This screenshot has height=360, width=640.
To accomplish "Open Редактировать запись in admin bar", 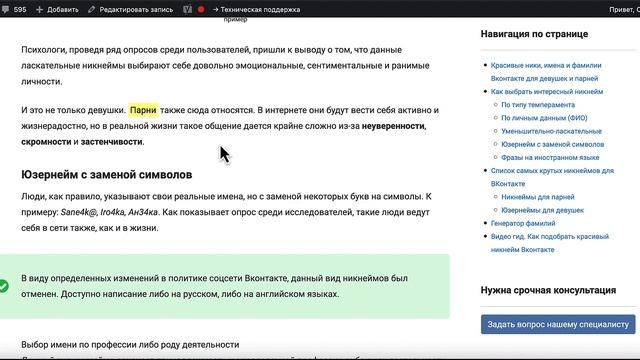I will click(x=131, y=9).
